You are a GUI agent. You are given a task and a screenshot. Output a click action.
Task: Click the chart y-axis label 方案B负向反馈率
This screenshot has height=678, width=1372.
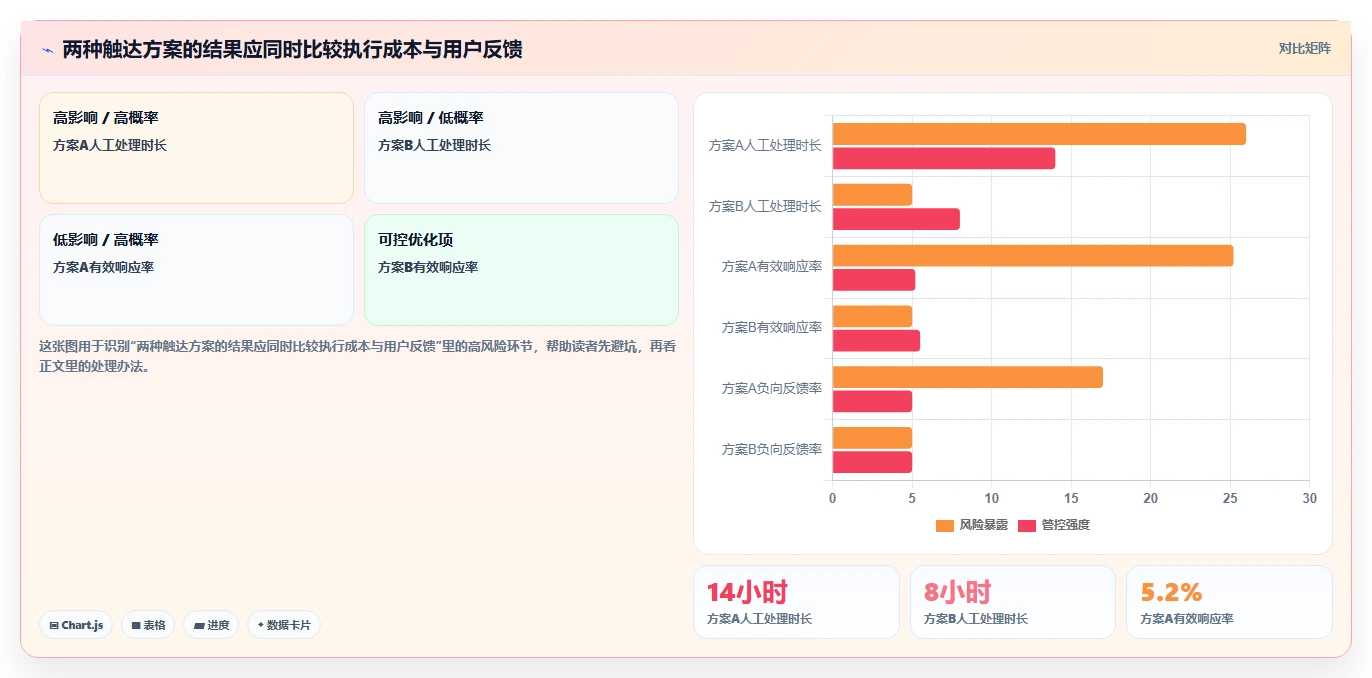pos(772,450)
